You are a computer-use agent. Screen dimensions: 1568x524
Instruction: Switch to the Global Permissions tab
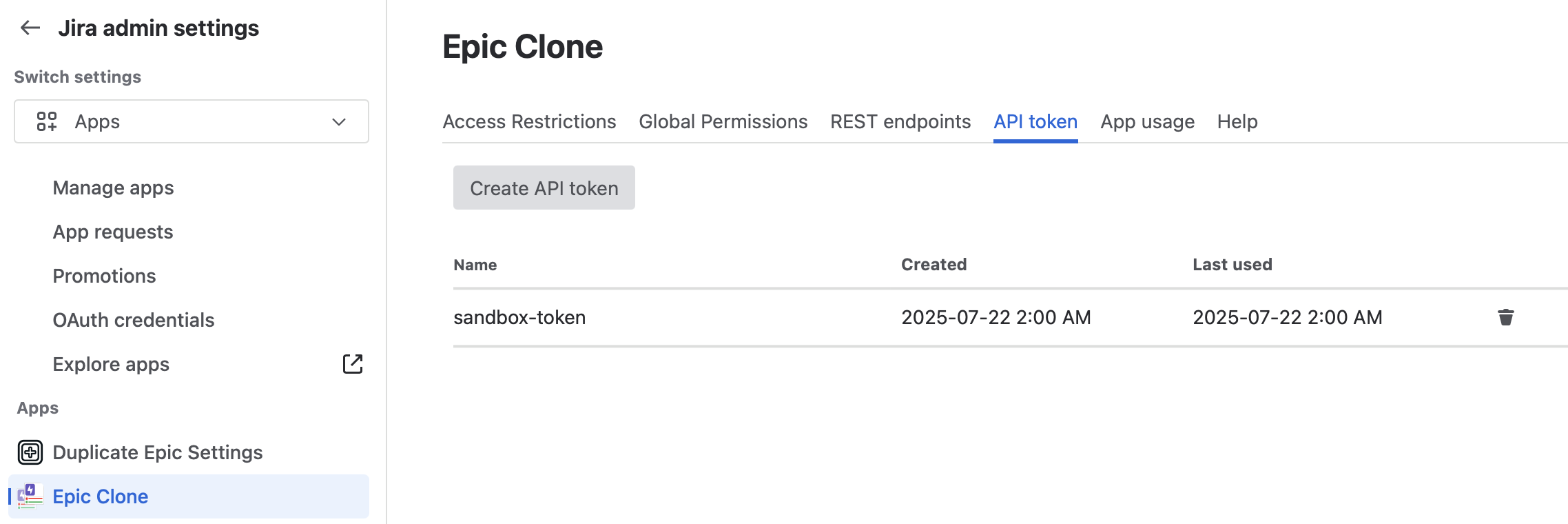click(723, 121)
